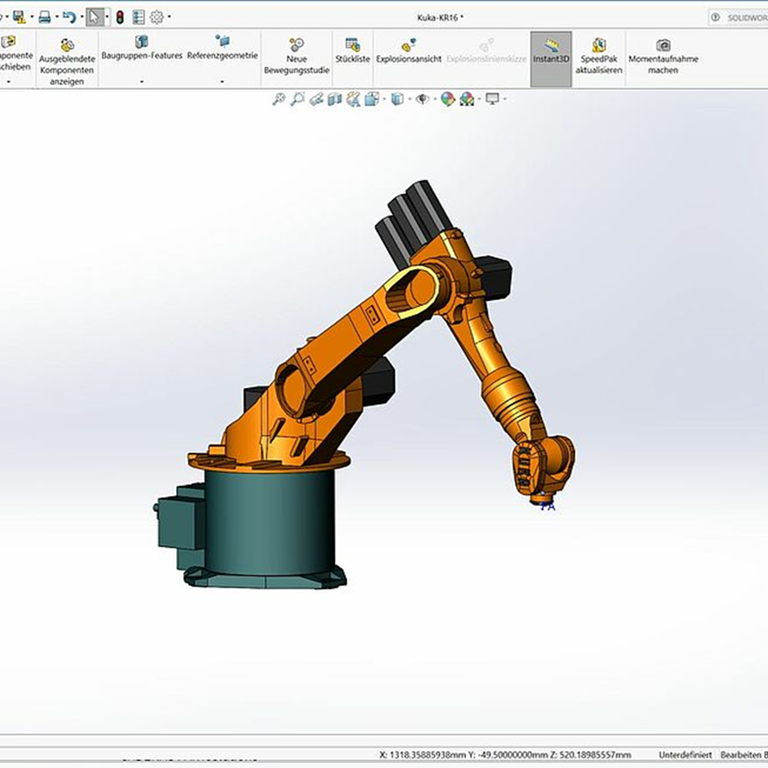Click the Print icon
Viewport: 768px width, 768px height.
[x=45, y=17]
